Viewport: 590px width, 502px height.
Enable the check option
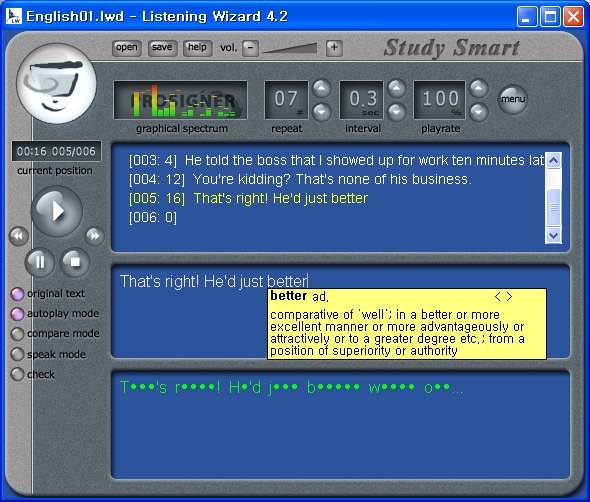click(x=17, y=374)
